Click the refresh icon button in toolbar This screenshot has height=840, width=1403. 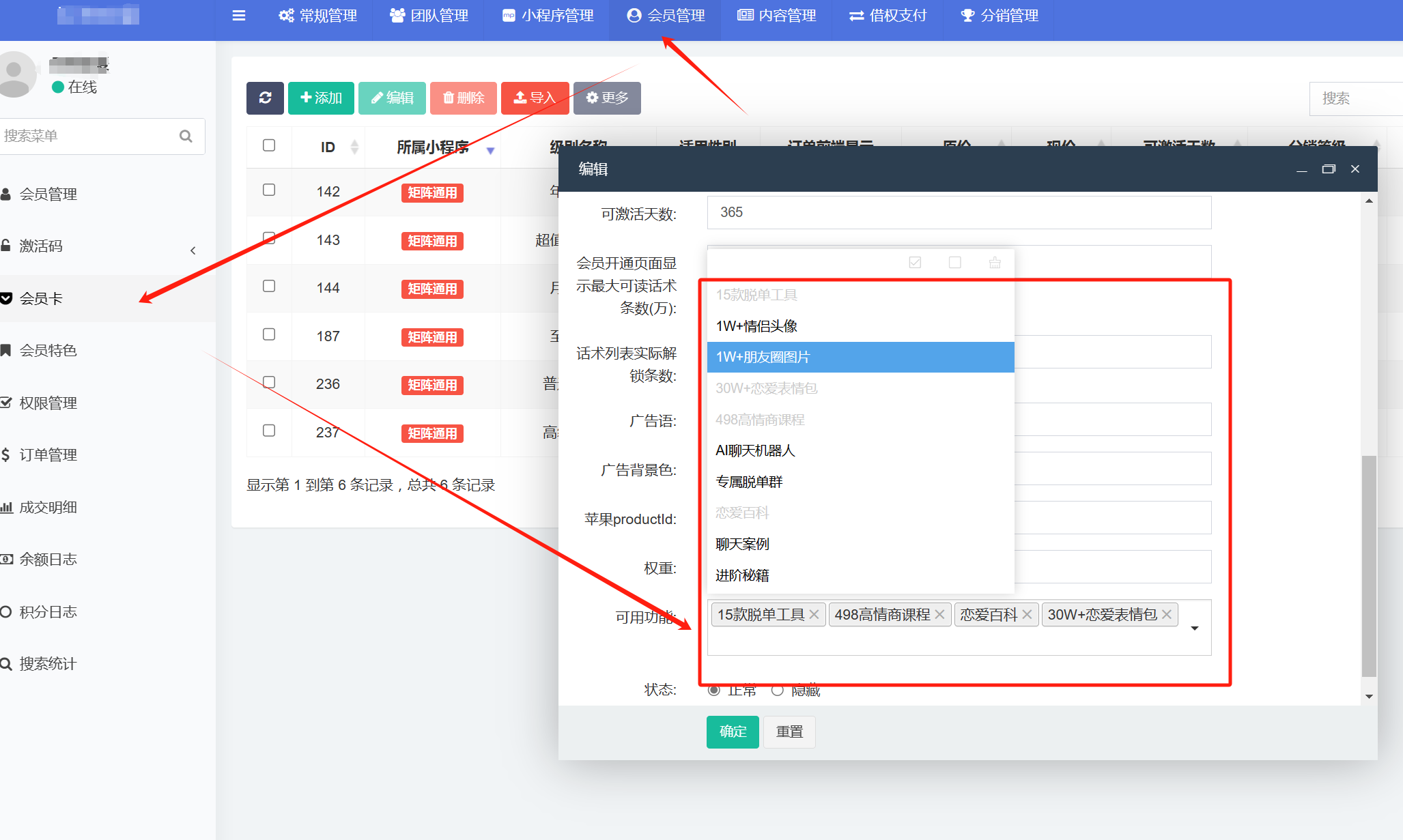(x=265, y=98)
